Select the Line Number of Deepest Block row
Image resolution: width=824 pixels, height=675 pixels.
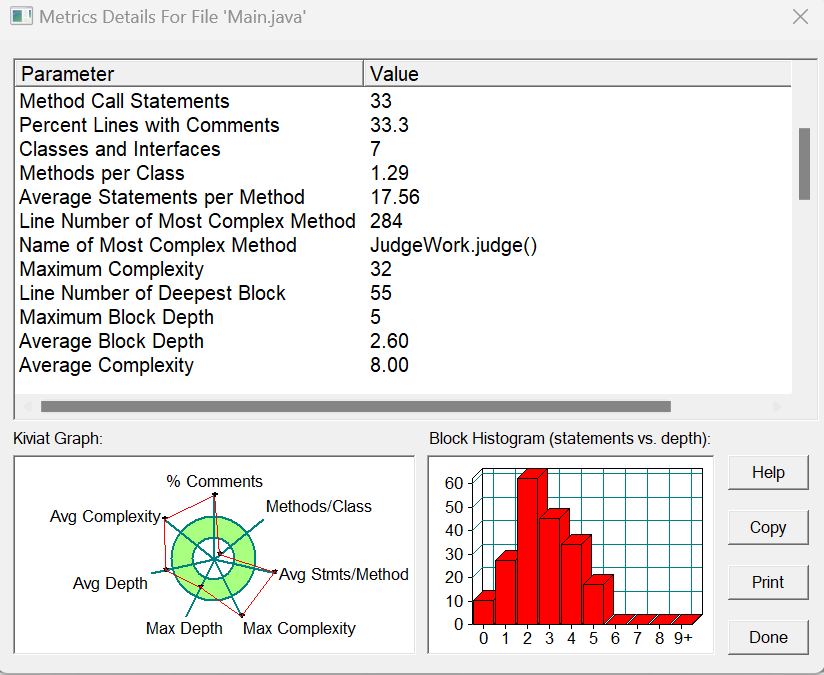click(403, 293)
